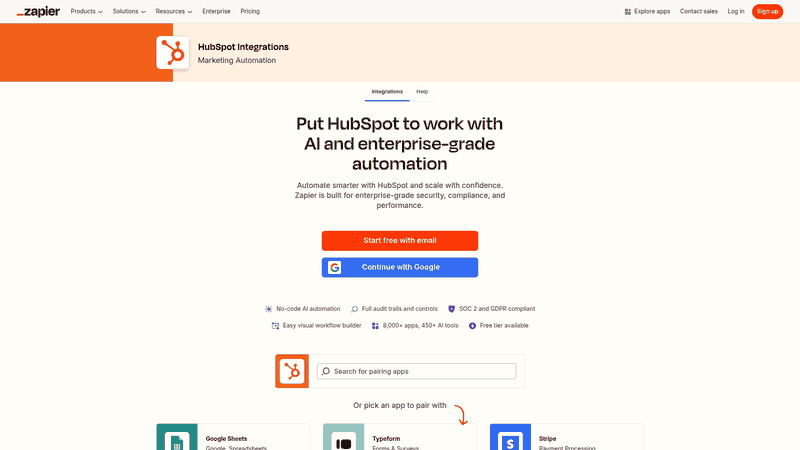Click the Explore apps grid icon

pyautogui.click(x=628, y=12)
